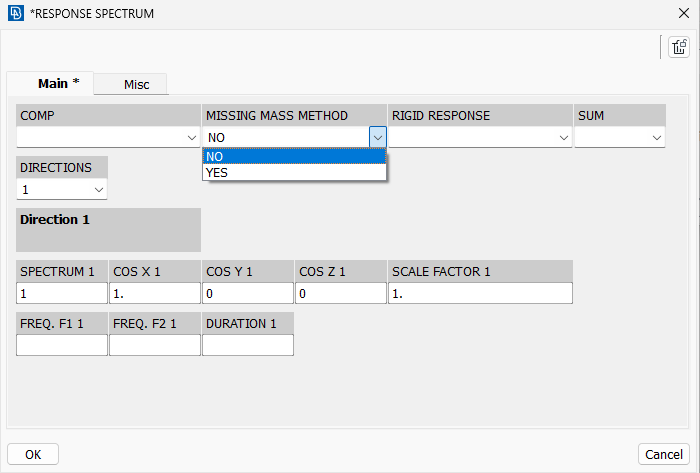Open the SUM dropdown

[620, 137]
